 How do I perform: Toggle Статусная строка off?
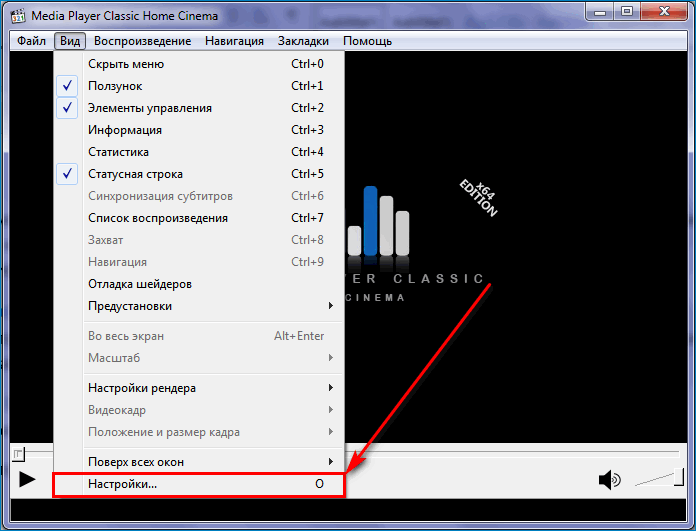point(199,174)
